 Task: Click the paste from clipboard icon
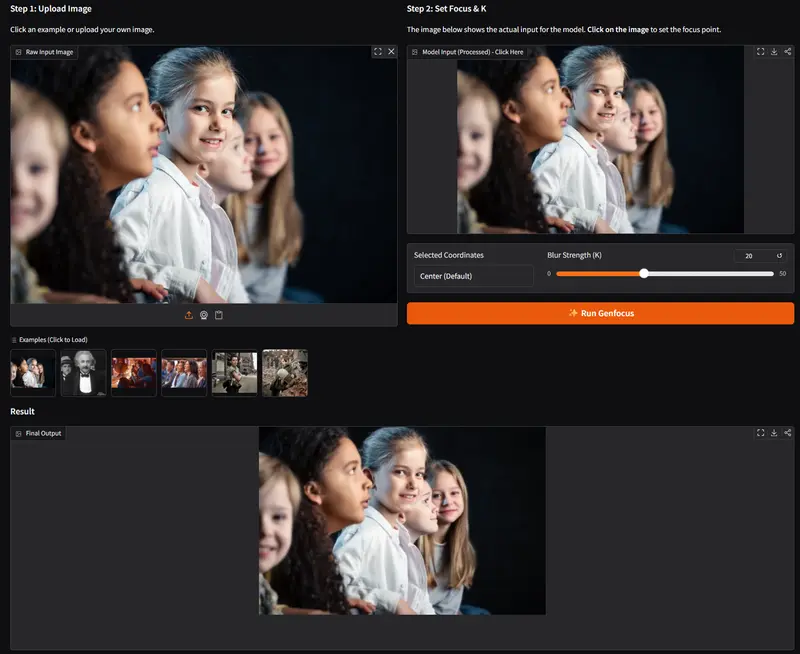[x=219, y=315]
